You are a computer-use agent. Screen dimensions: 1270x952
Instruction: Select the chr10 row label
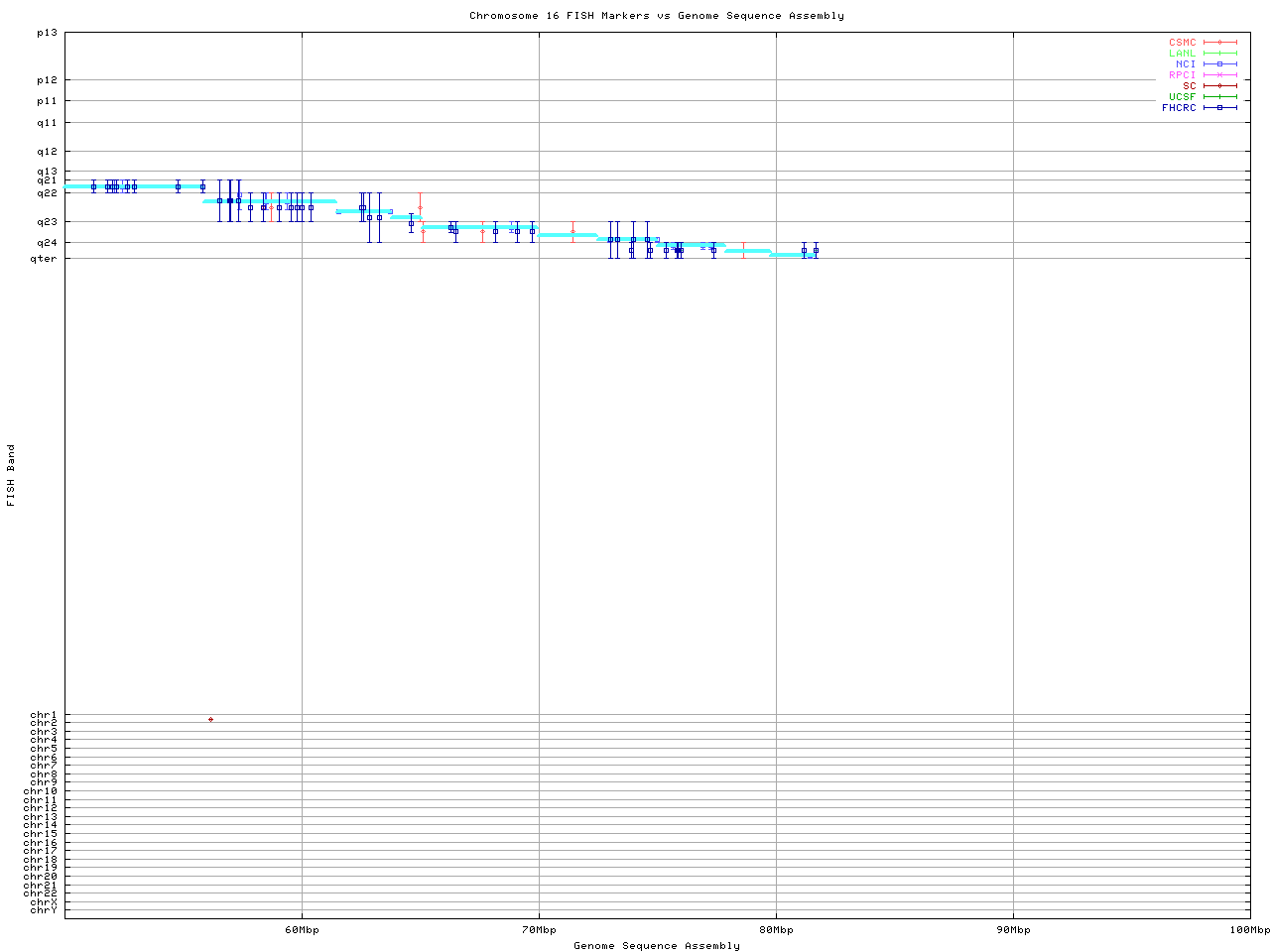pos(44,791)
